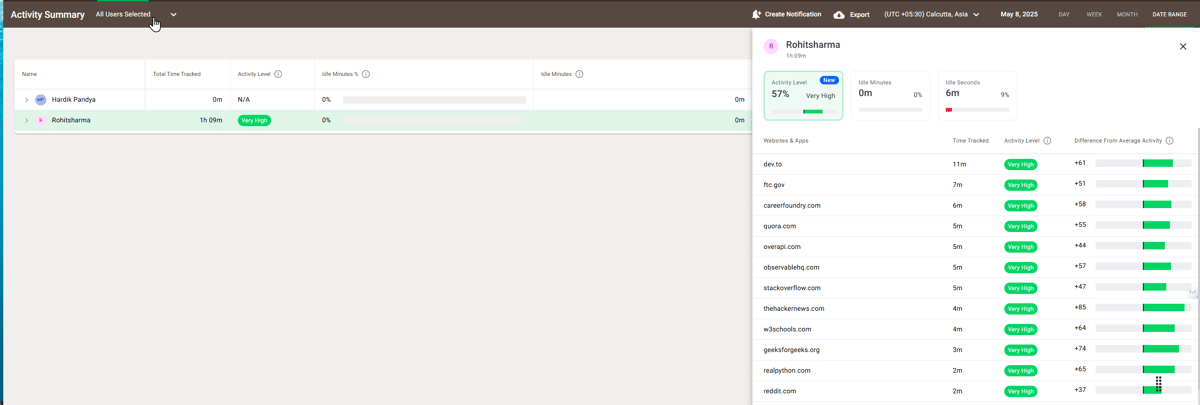The height and width of the screenshot is (405, 1200).
Task: Click the May 8, 2025 date
Action: coord(1019,15)
